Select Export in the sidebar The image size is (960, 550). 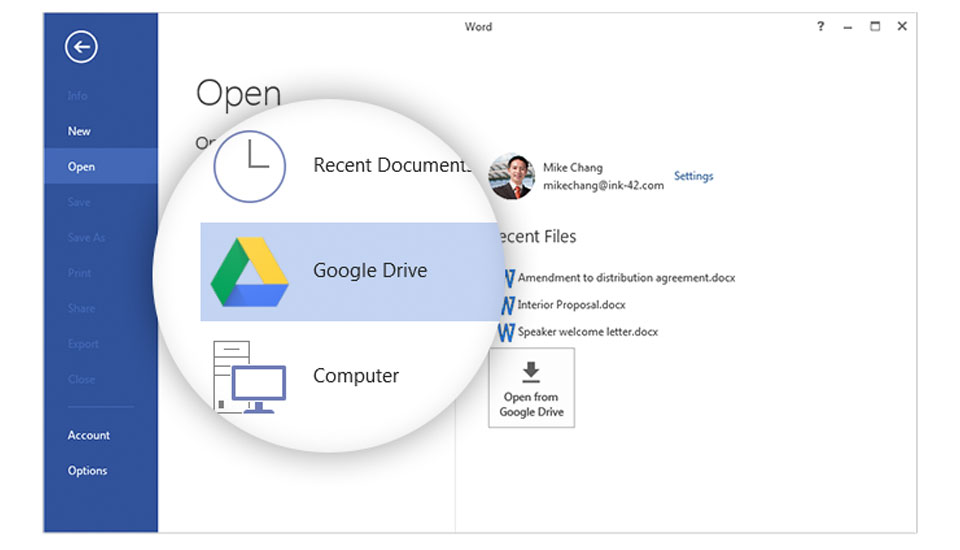pos(83,344)
